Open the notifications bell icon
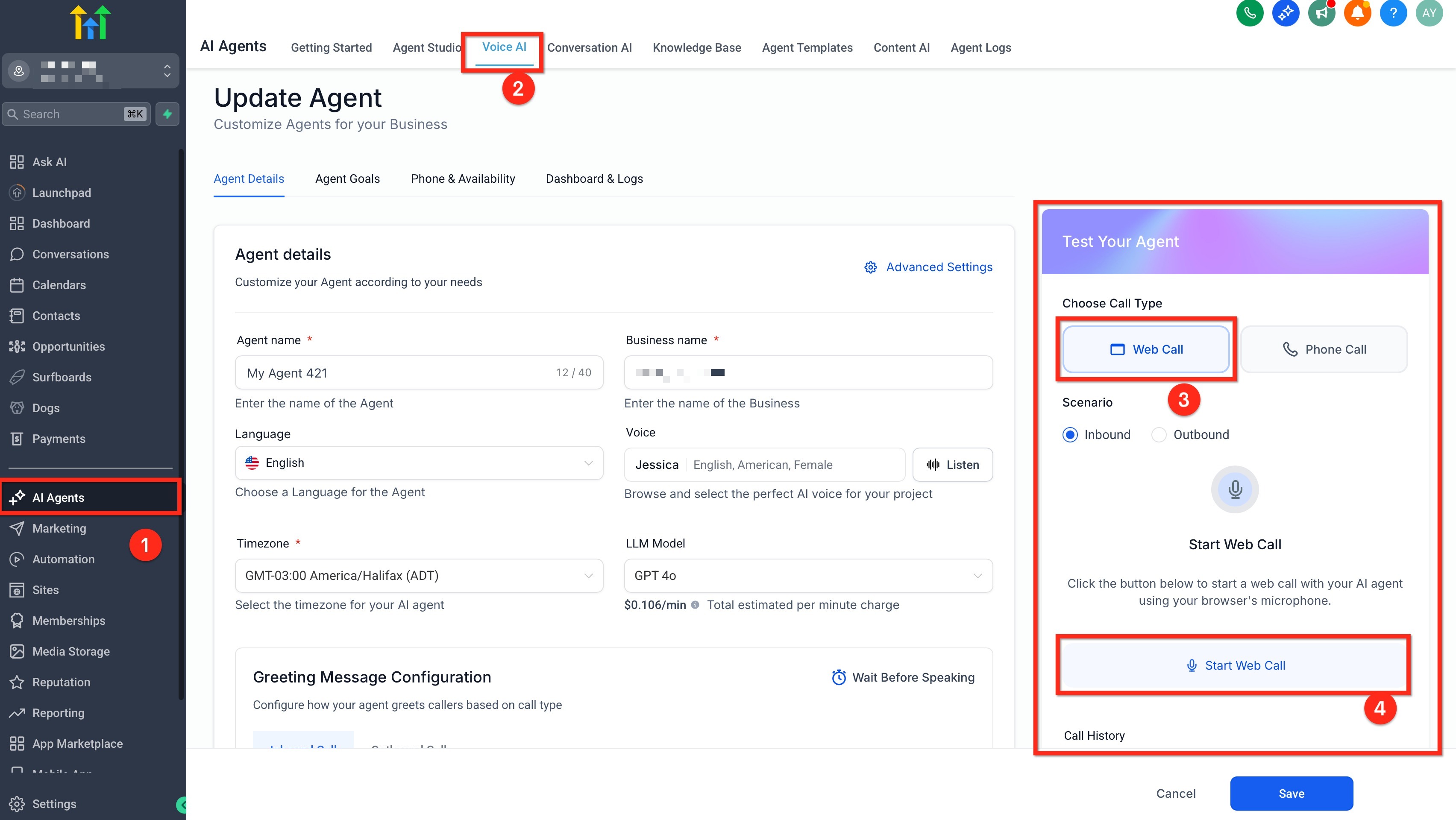This screenshot has height=820, width=1456. [x=1357, y=12]
